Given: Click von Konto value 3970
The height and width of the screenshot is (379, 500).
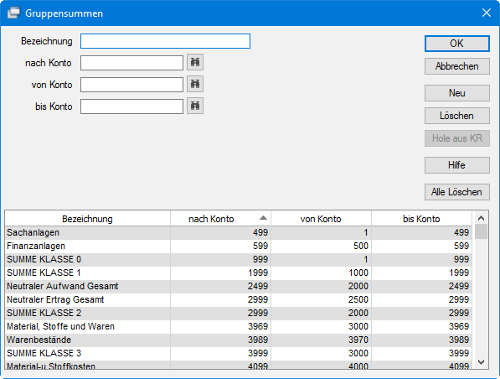Looking at the screenshot, I should click(358, 340).
